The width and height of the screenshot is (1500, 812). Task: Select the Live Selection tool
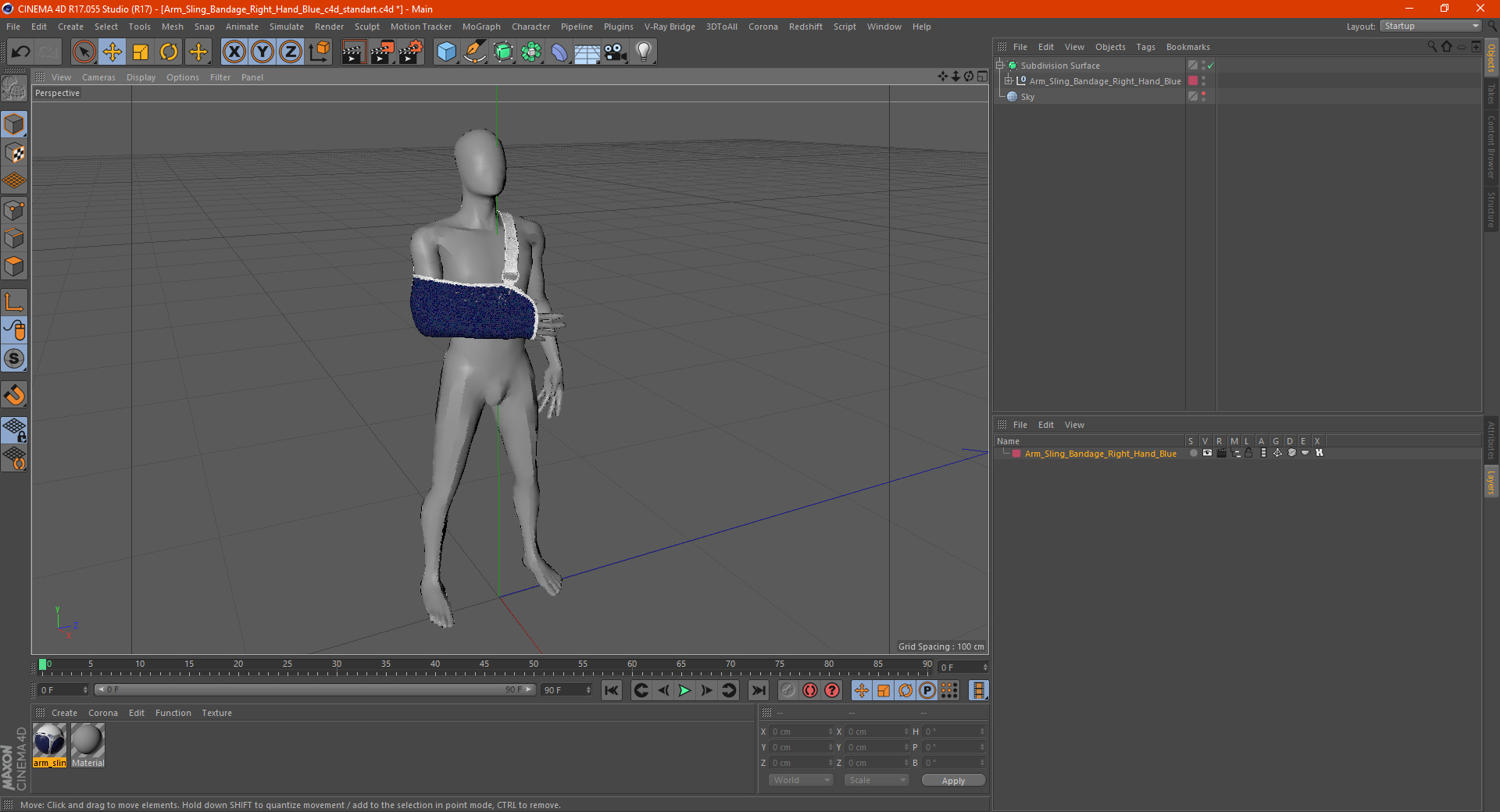[84, 52]
